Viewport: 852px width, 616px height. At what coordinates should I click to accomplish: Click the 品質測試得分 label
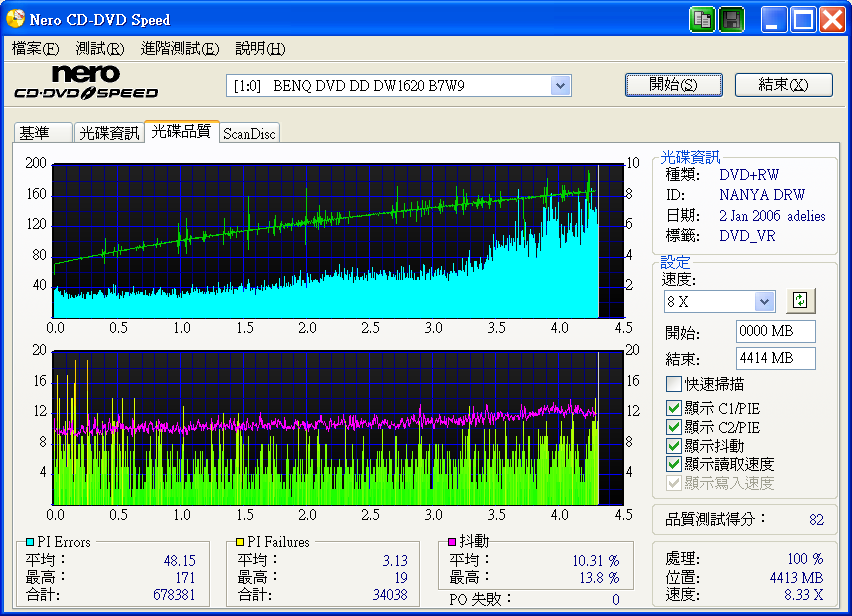[x=716, y=520]
